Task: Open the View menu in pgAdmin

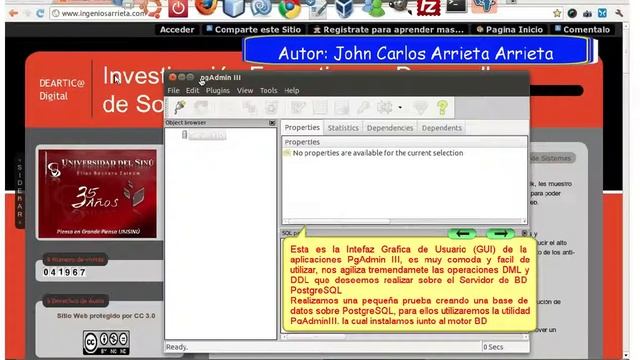Action: (245, 91)
